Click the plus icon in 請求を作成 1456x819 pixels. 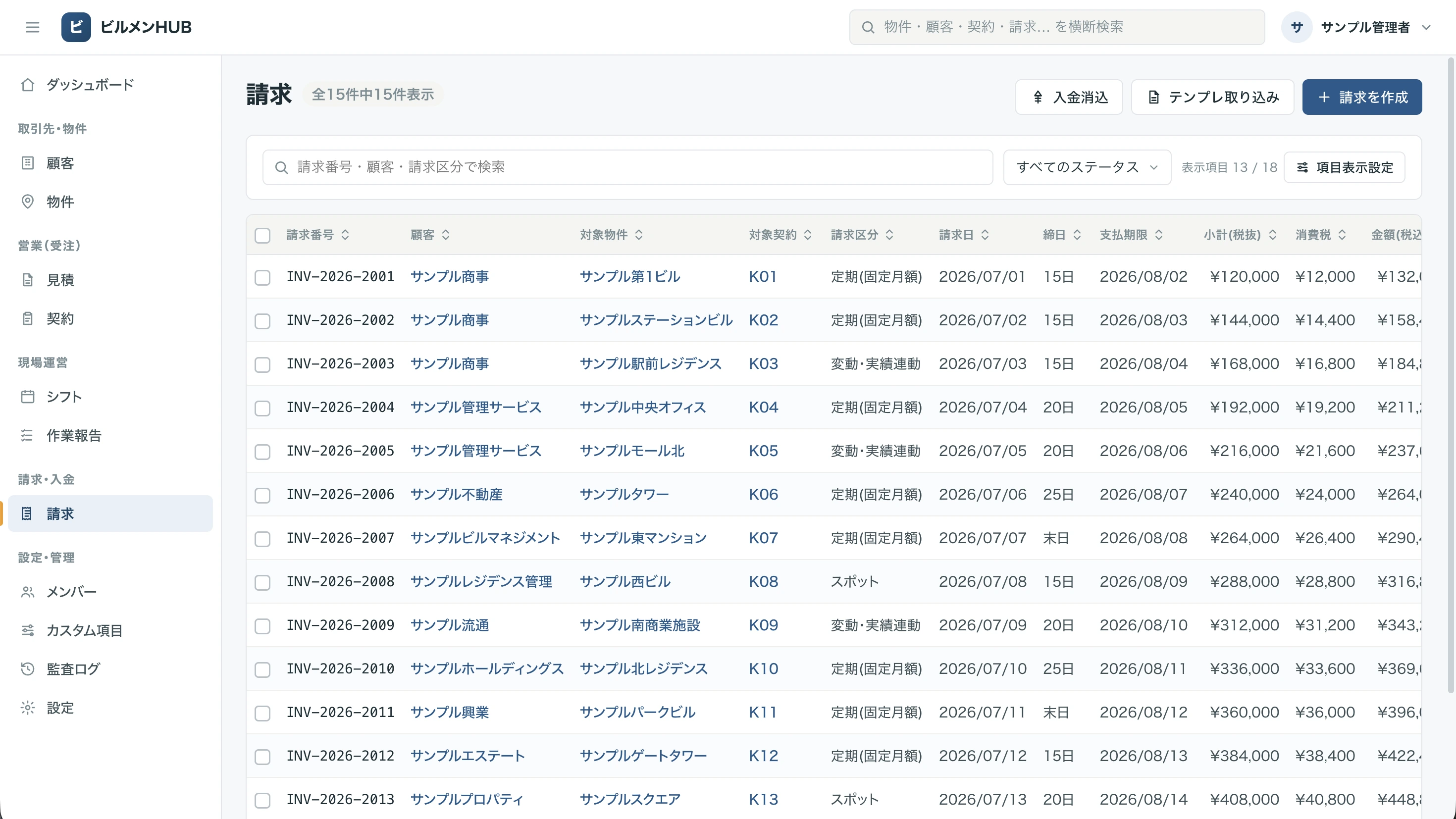coord(1324,97)
